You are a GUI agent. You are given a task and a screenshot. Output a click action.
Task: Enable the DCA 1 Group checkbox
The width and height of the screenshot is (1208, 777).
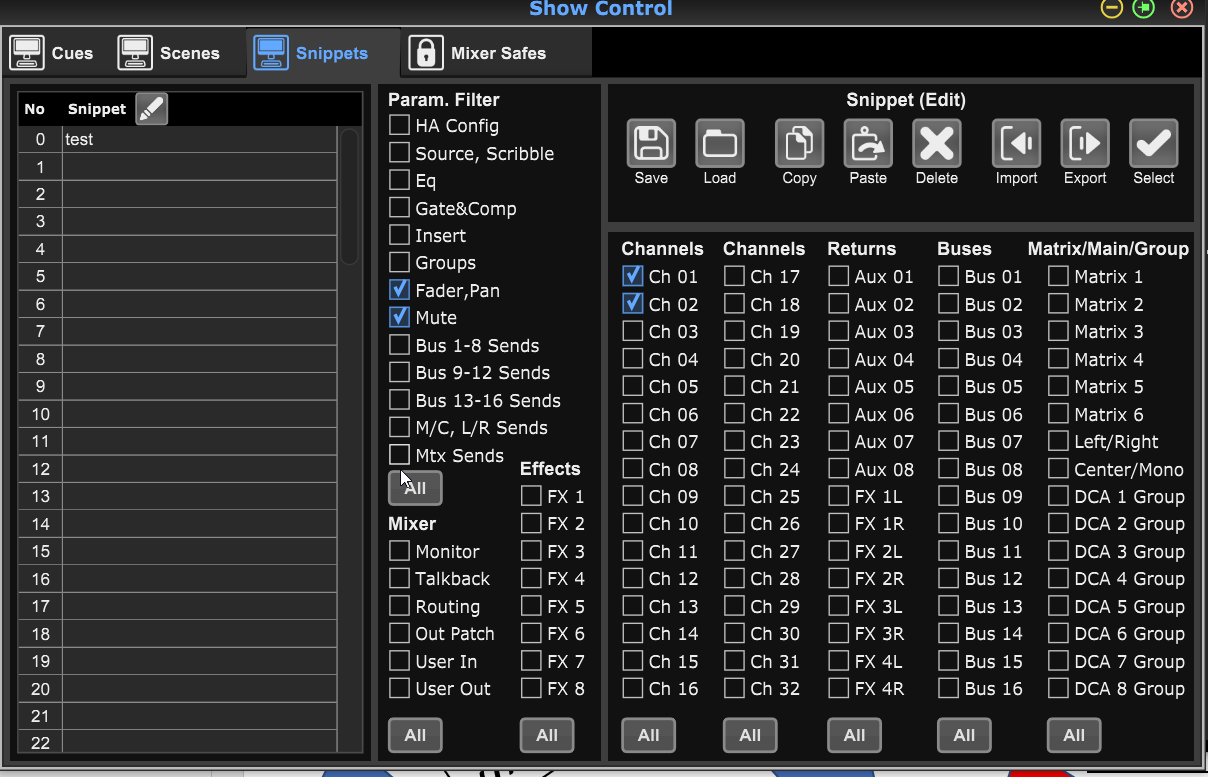tap(1058, 496)
